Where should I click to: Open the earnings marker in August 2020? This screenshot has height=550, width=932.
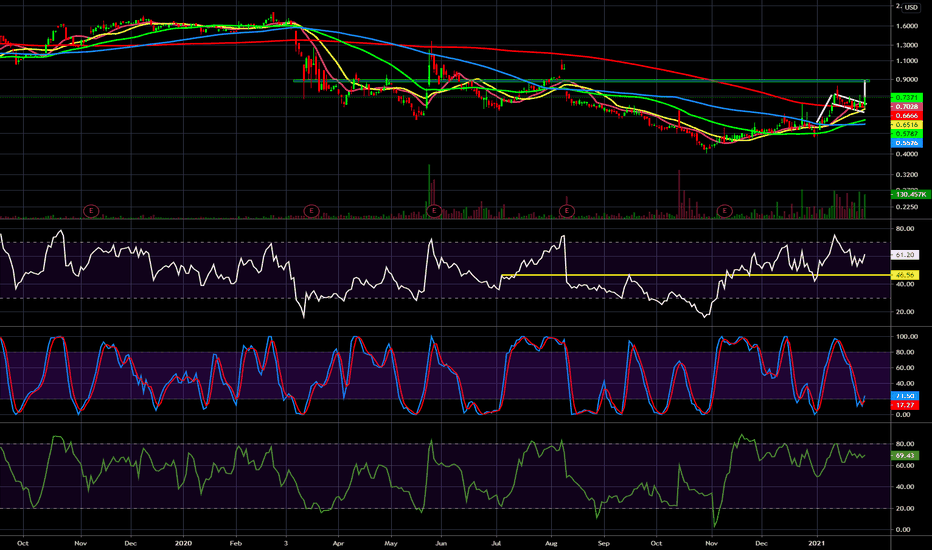[567, 210]
